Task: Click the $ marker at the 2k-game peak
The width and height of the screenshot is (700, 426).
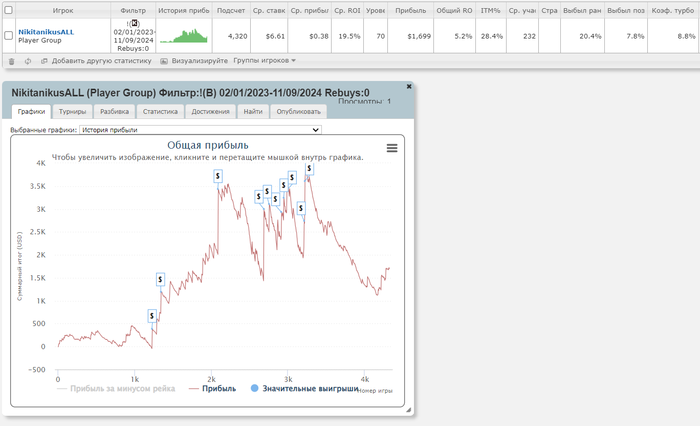Action: coord(218,176)
